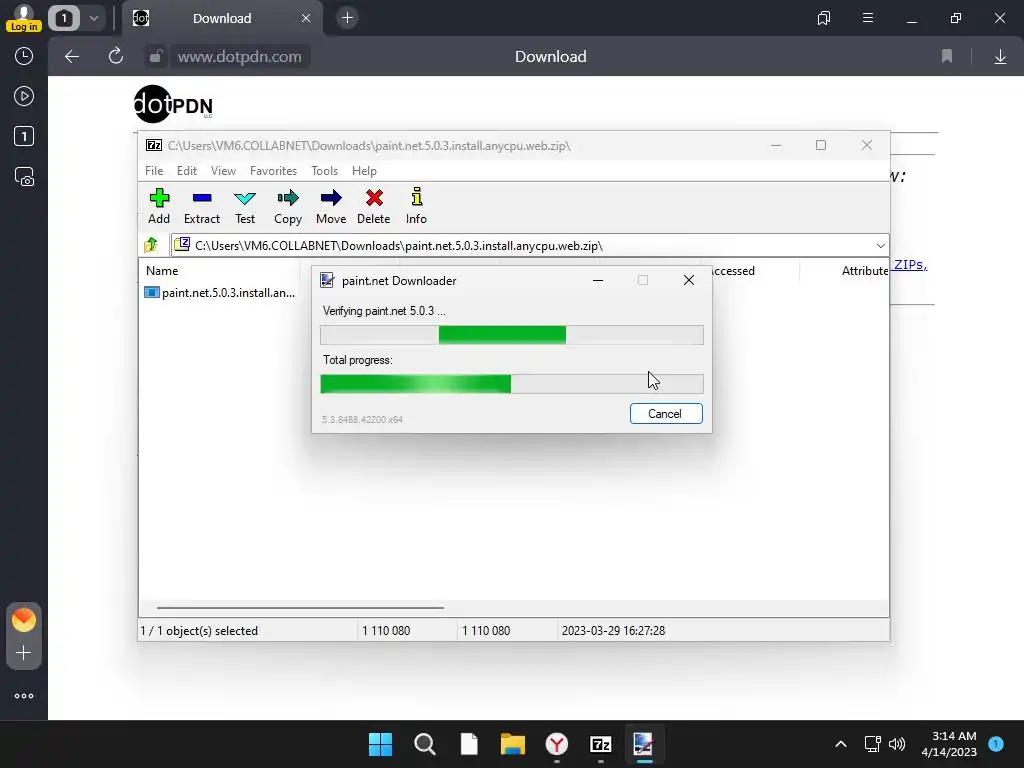1024x768 pixels.
Task: Open Windows taskbar search
Action: [424, 744]
